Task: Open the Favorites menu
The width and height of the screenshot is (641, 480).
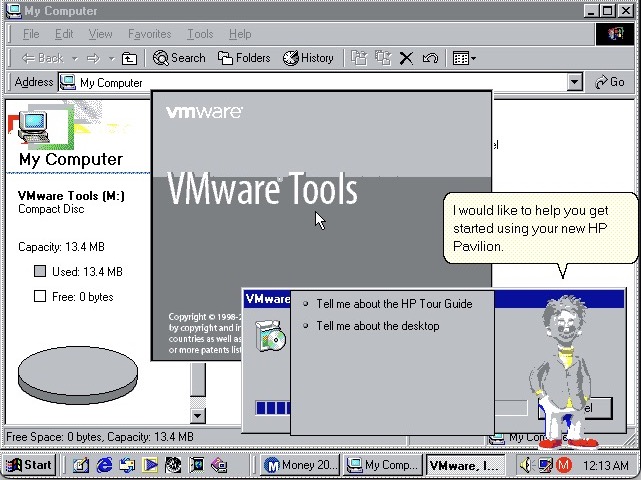Action: pyautogui.click(x=150, y=34)
